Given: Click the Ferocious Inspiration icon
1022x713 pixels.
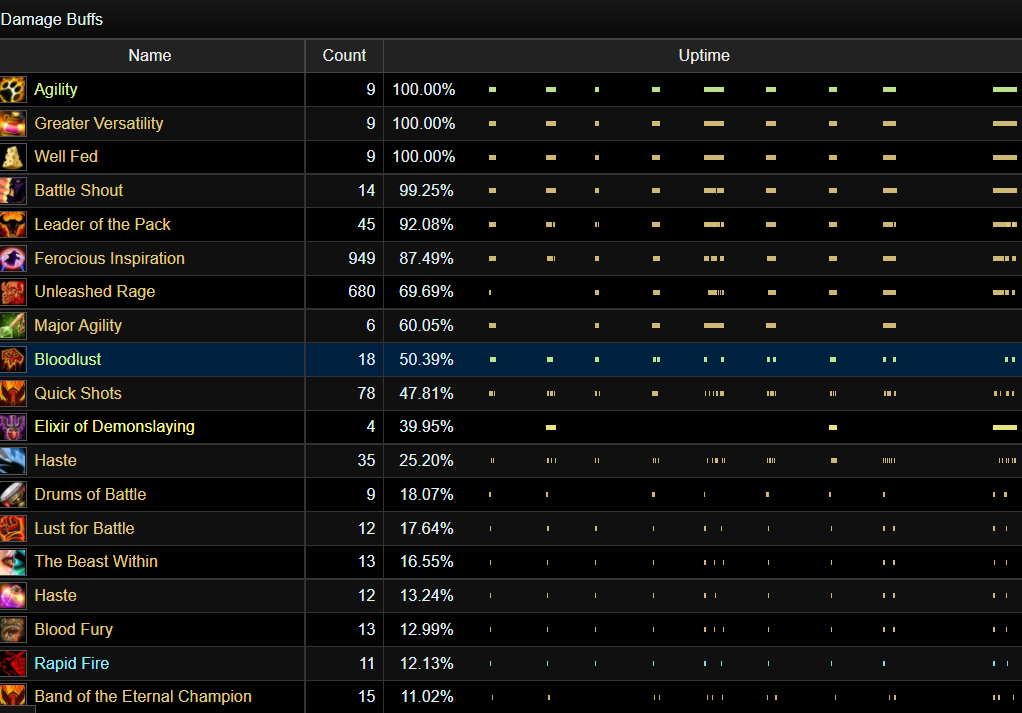Looking at the screenshot, I should [x=13, y=259].
